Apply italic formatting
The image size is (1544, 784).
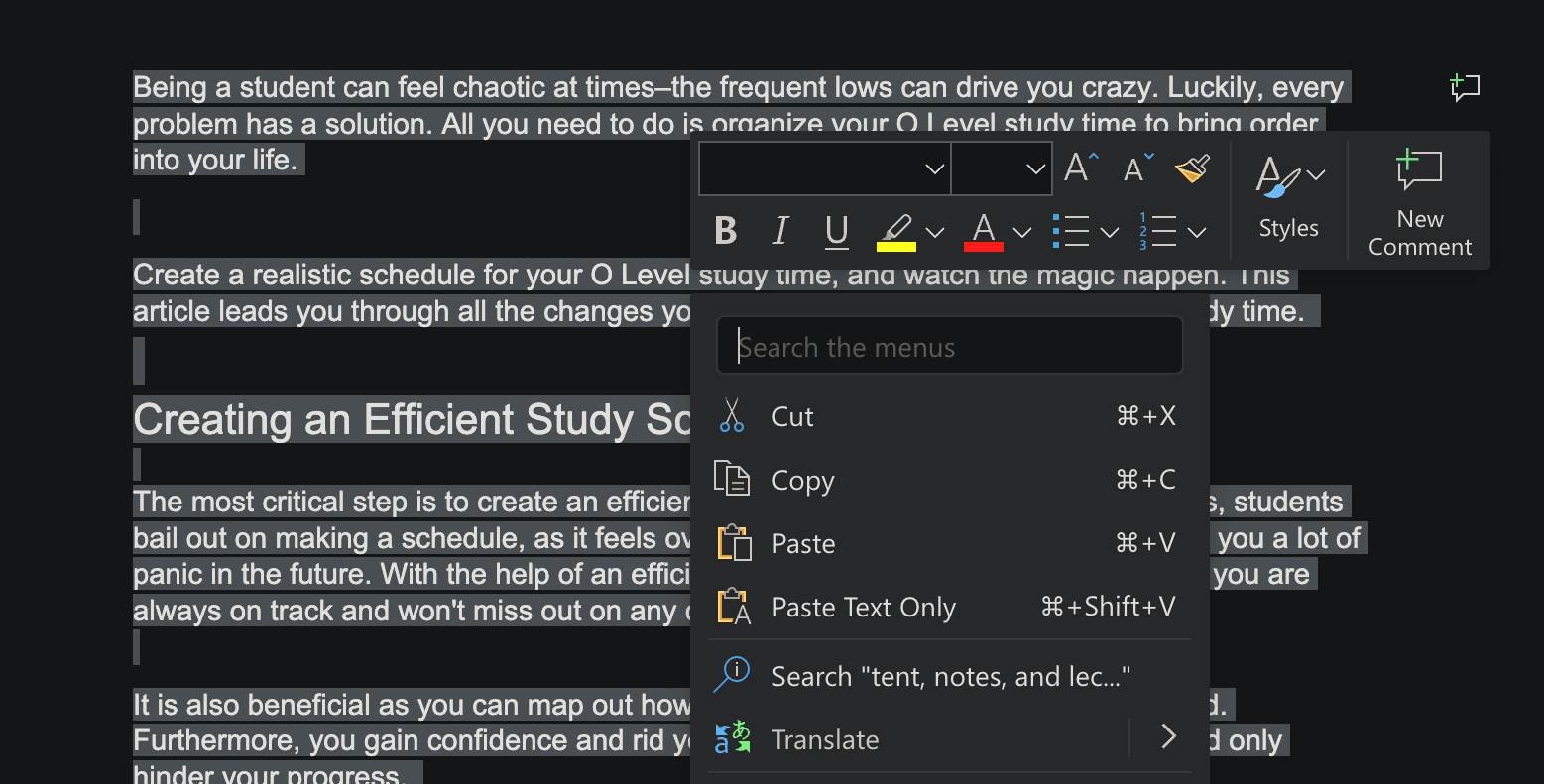[780, 231]
